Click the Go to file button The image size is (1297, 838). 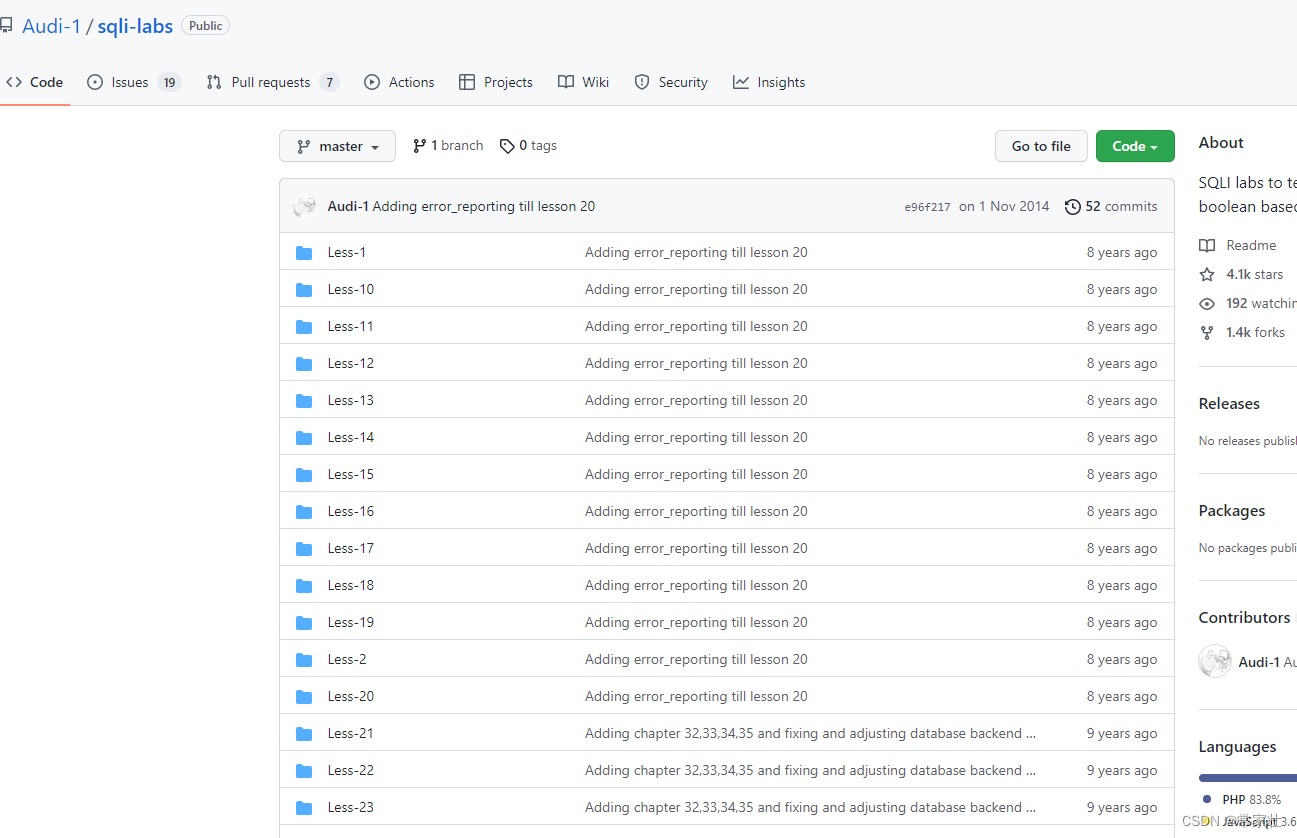[1041, 146]
